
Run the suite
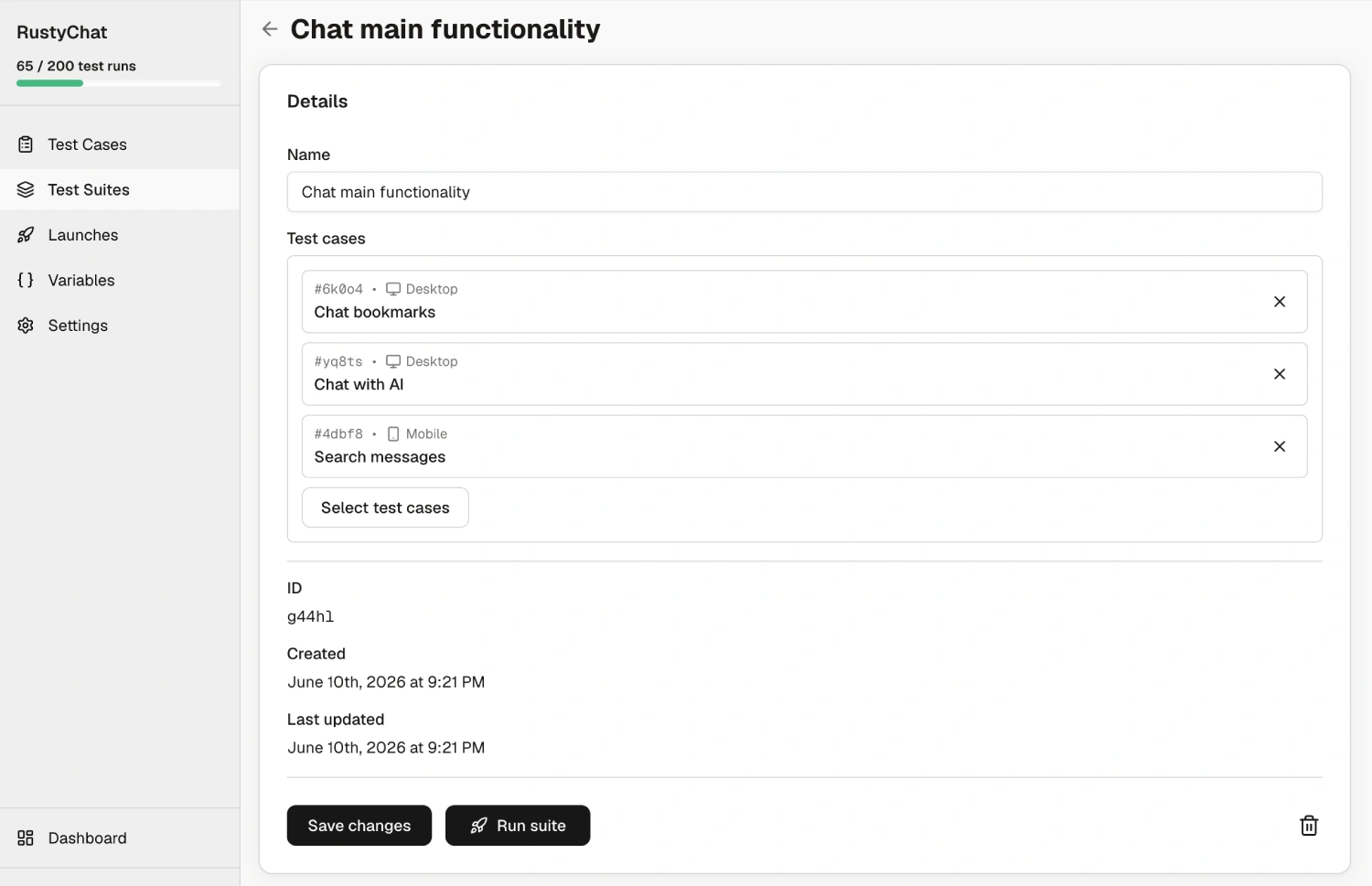tap(518, 826)
